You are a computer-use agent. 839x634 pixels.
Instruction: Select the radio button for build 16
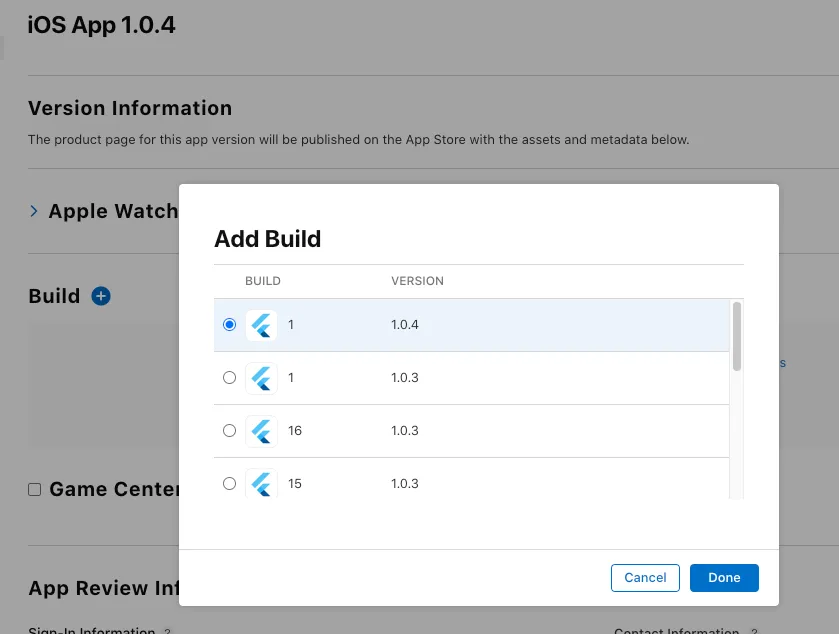click(229, 430)
